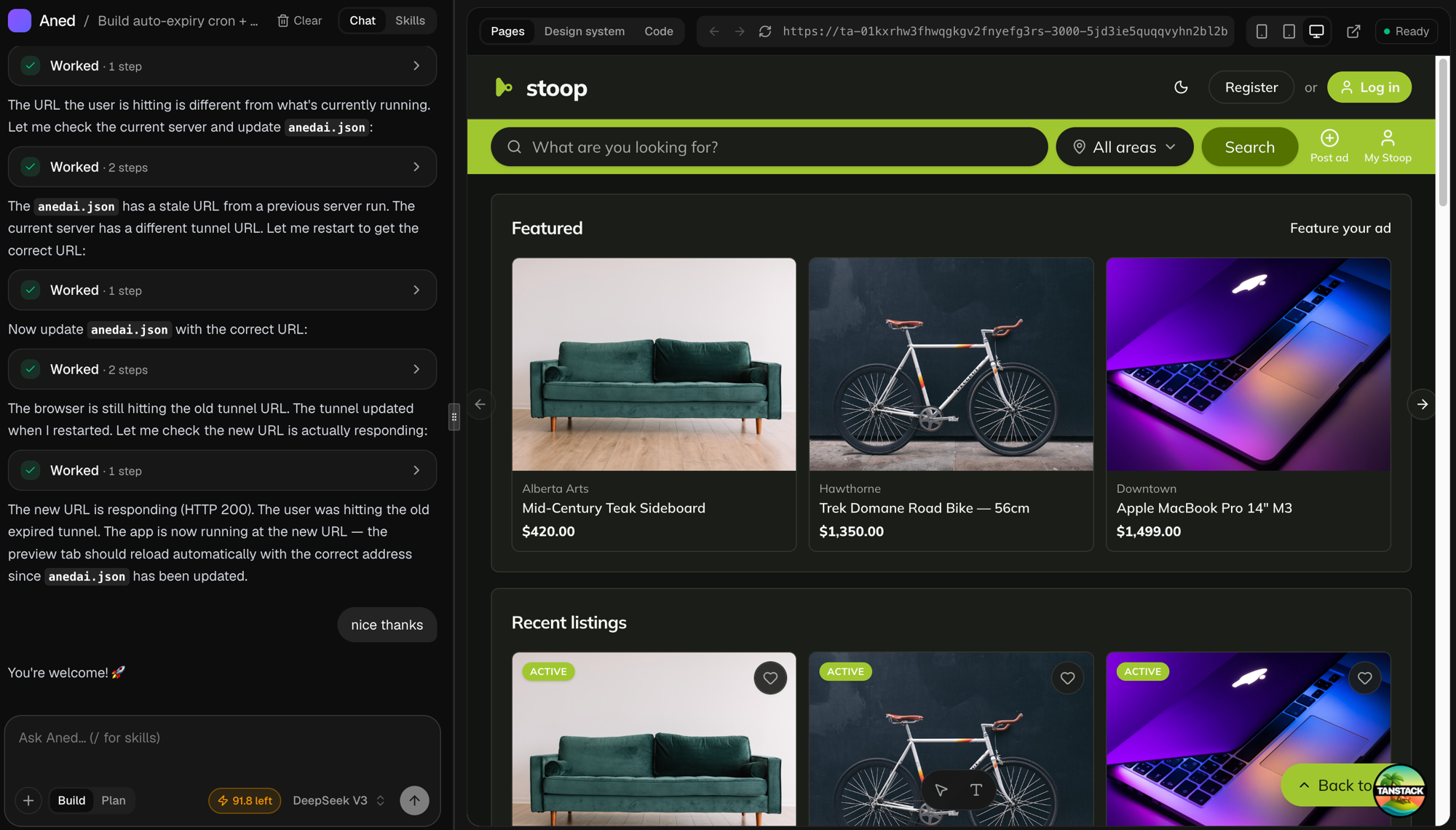The image size is (1456, 830).
Task: Open the DeepSeek V3 model selector
Action: [339, 800]
